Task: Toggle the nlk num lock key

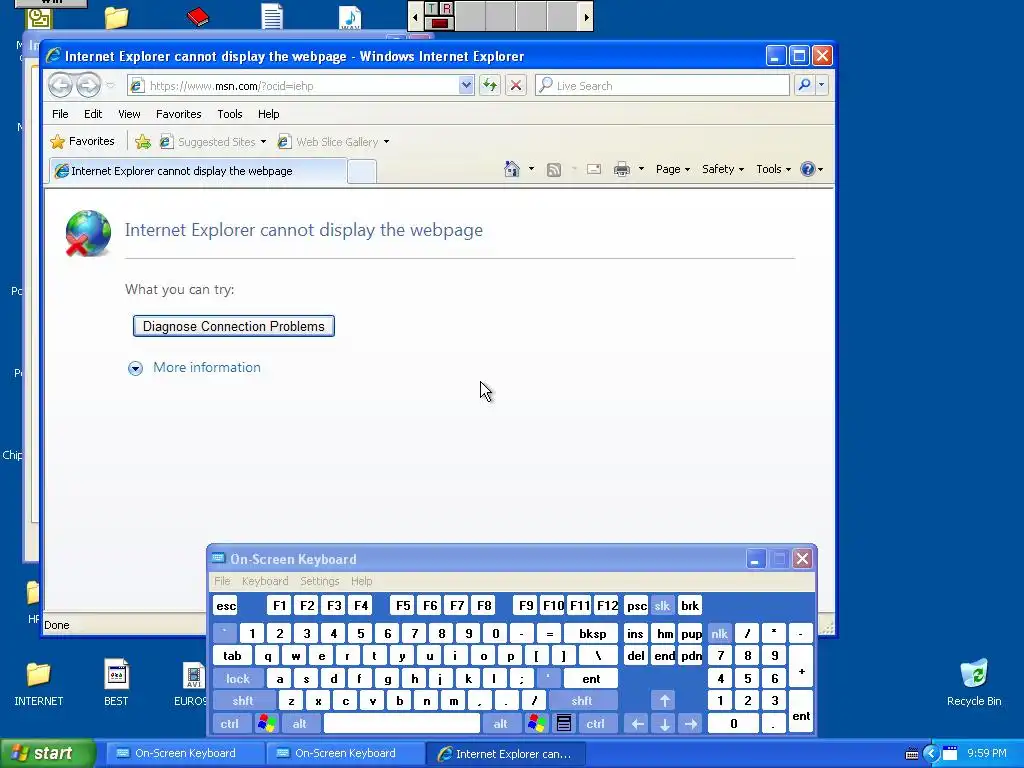Action: [719, 633]
